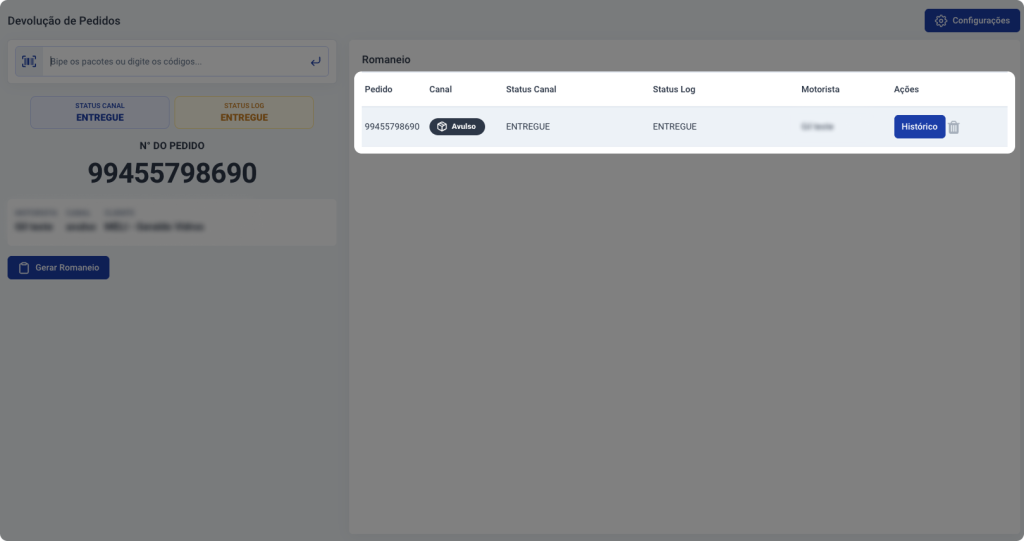The image size is (1024, 541).
Task: Click the enter arrow icon in code field
Action: pos(315,61)
